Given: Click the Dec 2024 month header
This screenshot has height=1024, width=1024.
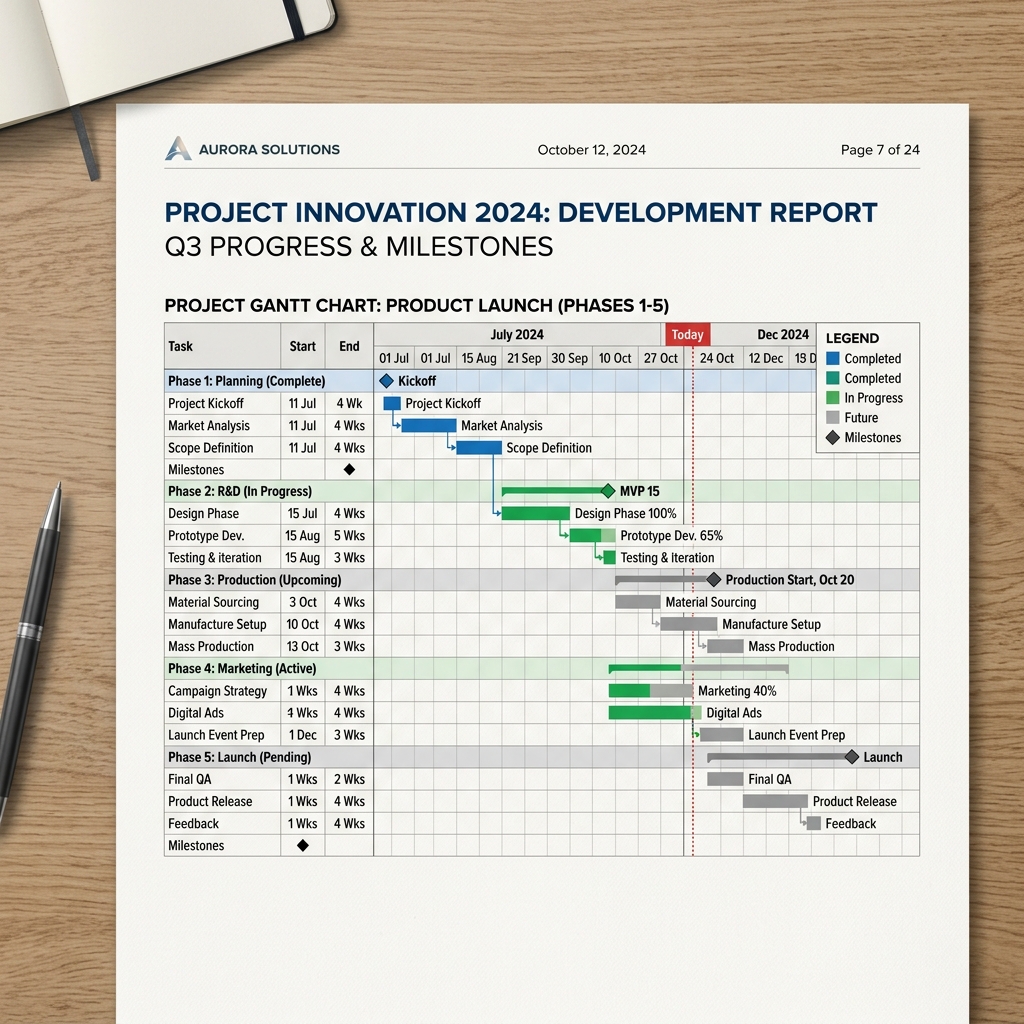Looking at the screenshot, I should tap(783, 334).
